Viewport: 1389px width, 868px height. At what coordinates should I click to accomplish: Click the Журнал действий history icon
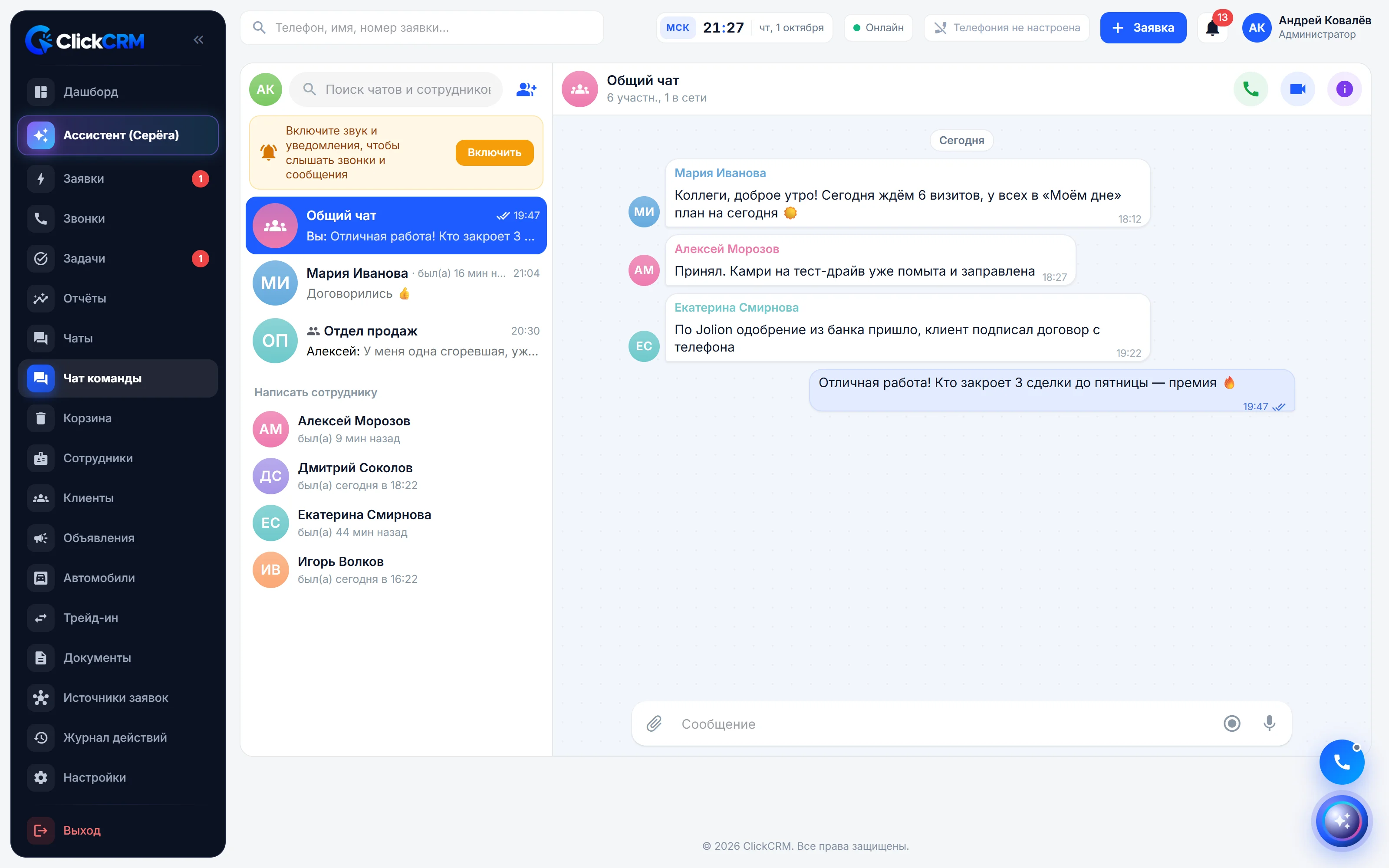coord(41,738)
